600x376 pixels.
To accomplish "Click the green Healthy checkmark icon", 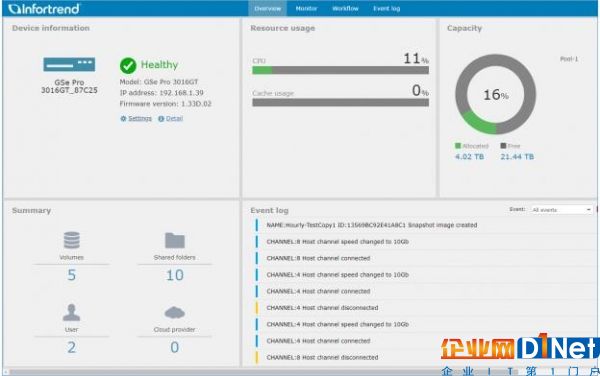I will [128, 66].
